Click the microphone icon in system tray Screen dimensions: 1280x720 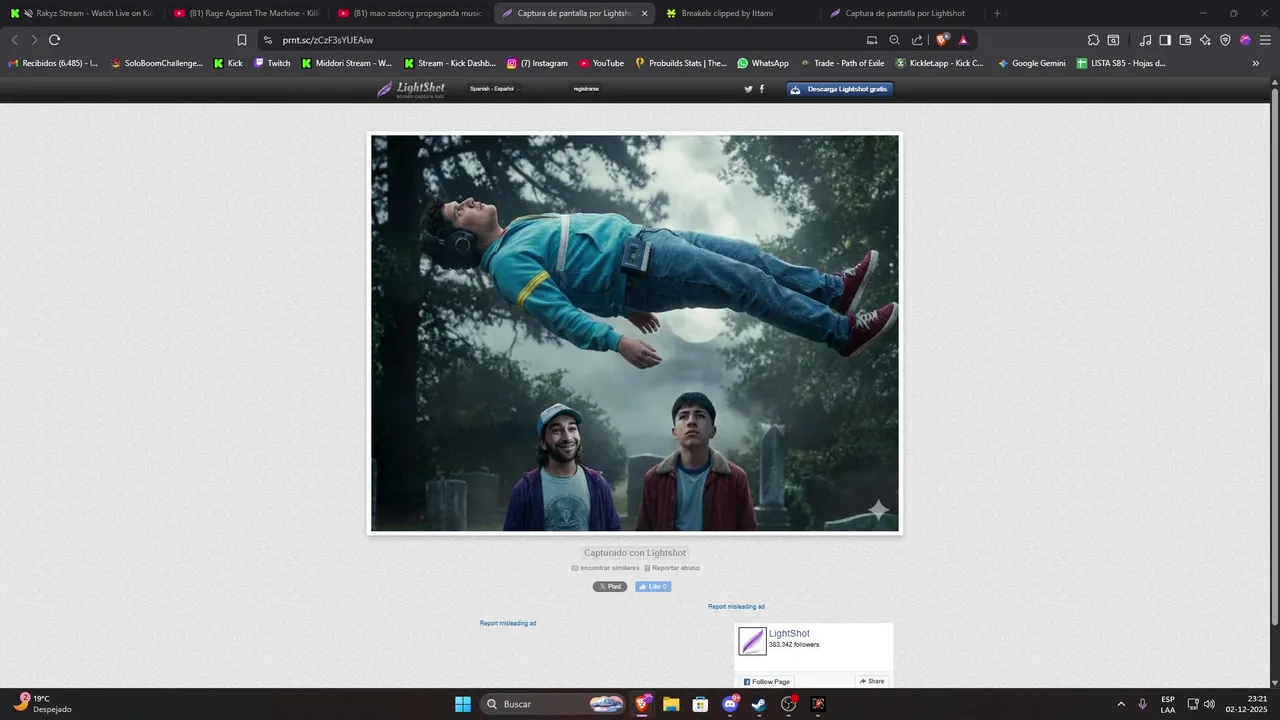(x=1142, y=704)
